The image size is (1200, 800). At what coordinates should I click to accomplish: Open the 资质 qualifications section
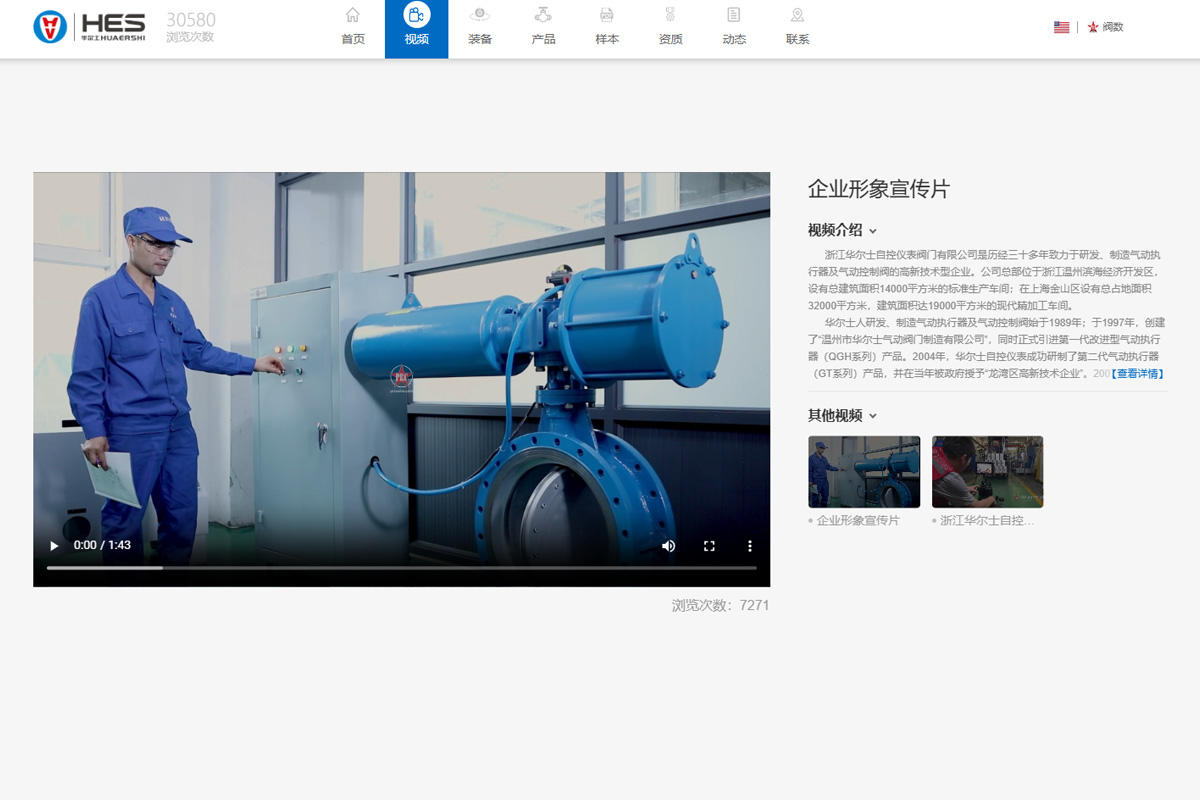[670, 28]
